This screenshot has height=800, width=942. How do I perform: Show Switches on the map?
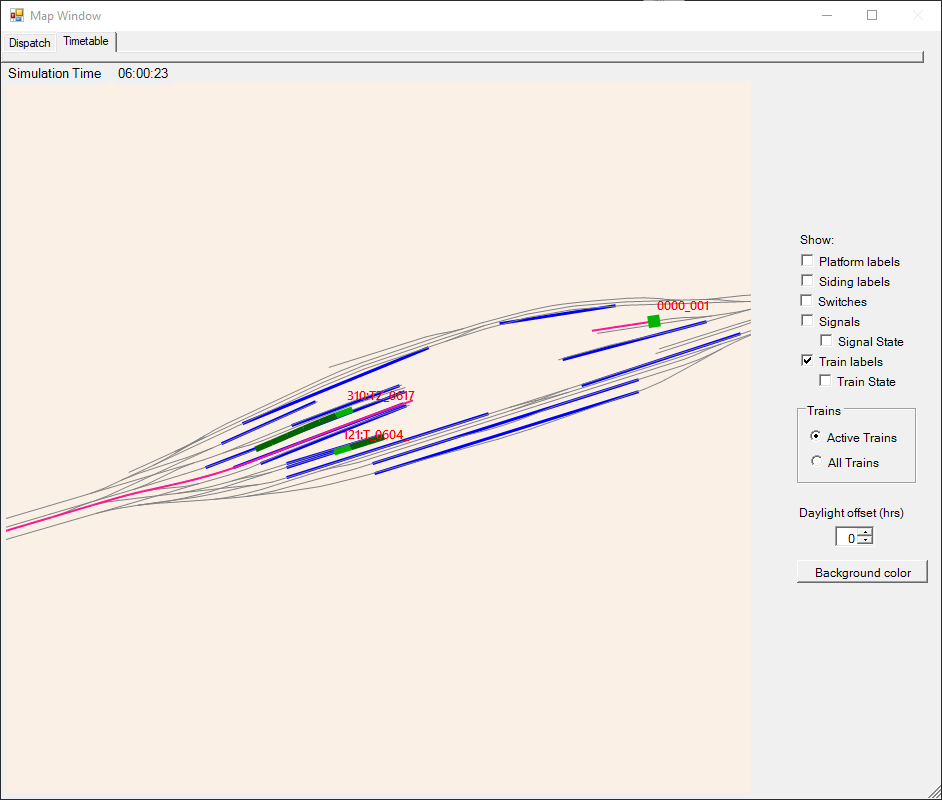click(x=808, y=301)
